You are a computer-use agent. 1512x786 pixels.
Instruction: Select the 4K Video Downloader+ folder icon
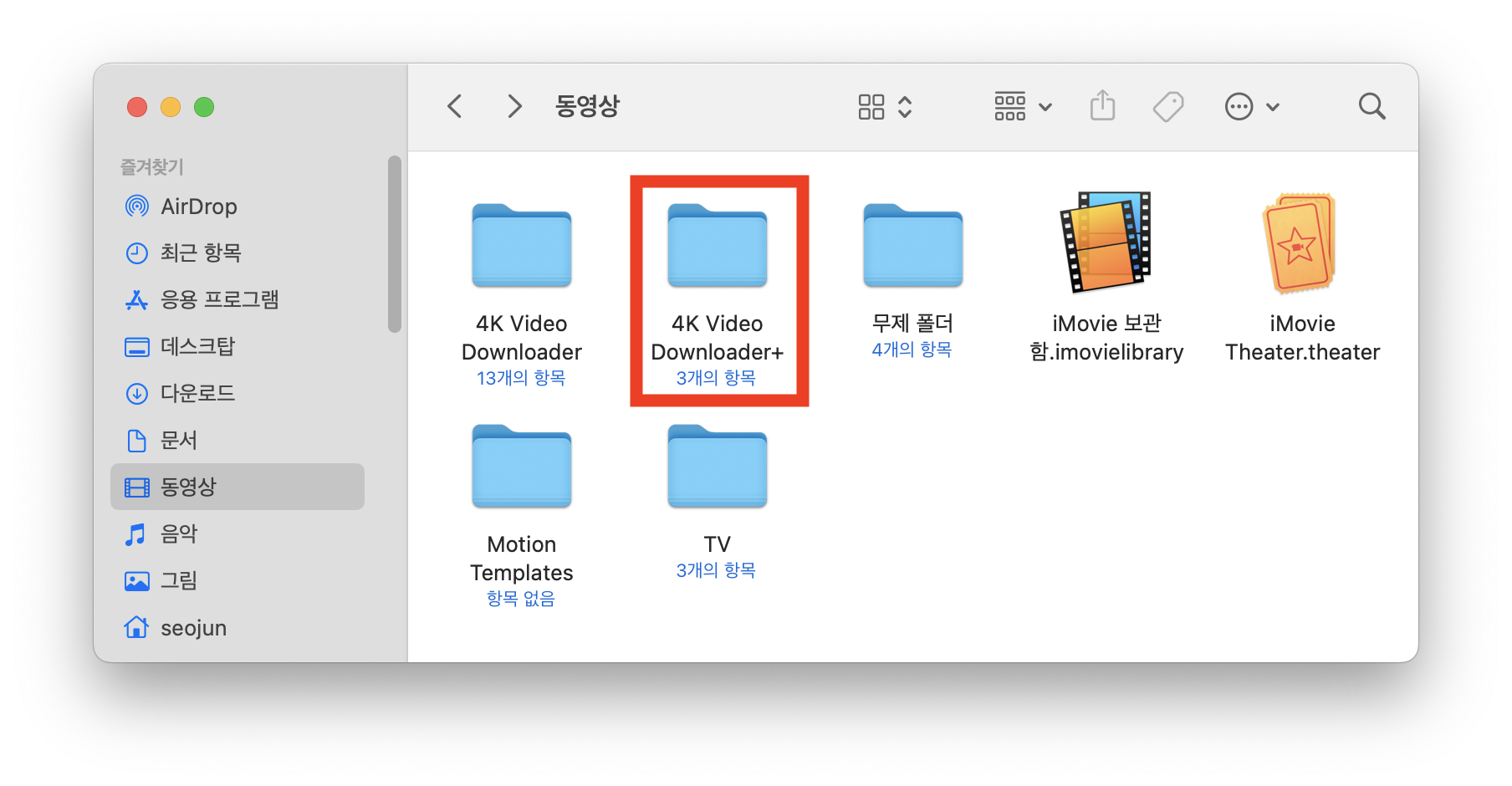pyautogui.click(x=718, y=245)
